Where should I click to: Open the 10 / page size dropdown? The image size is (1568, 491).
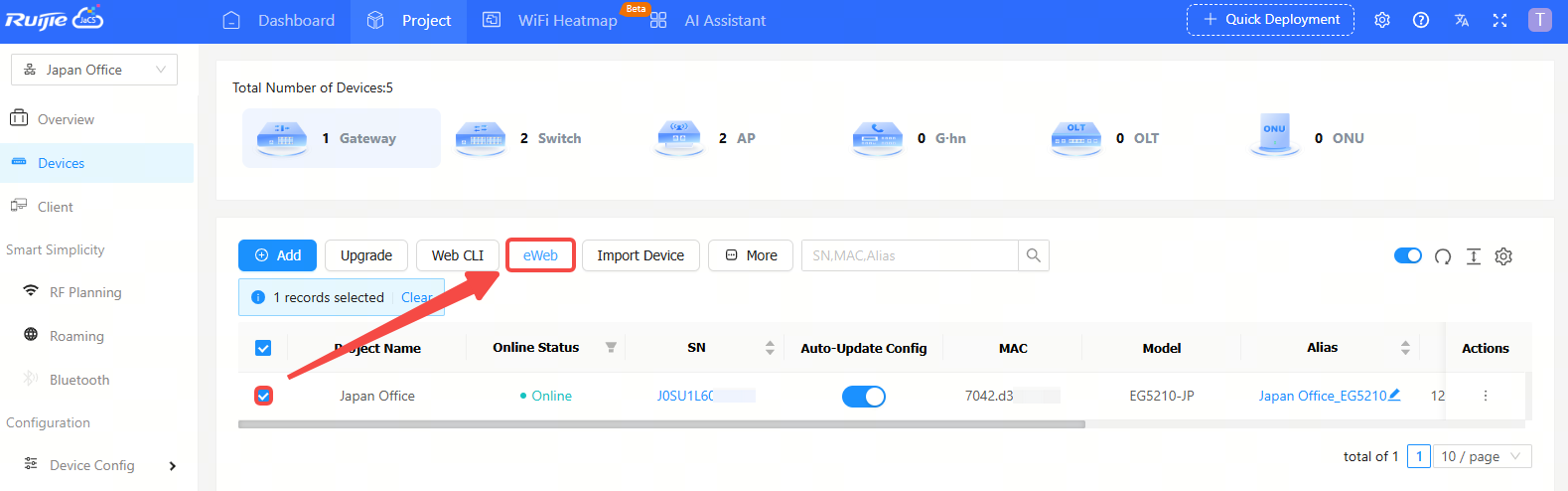pos(1480,456)
